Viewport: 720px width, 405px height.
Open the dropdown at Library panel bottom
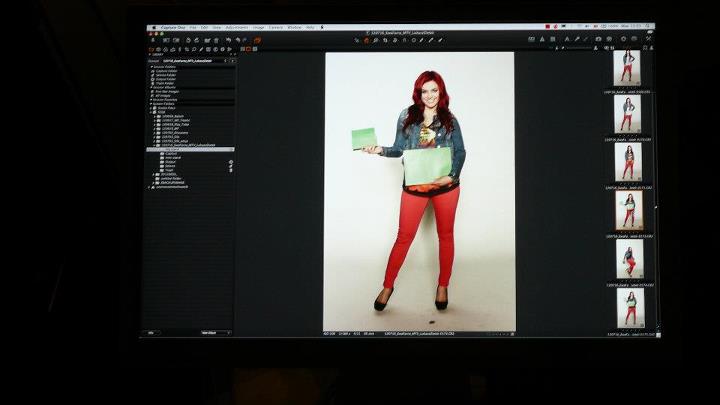(x=215, y=332)
